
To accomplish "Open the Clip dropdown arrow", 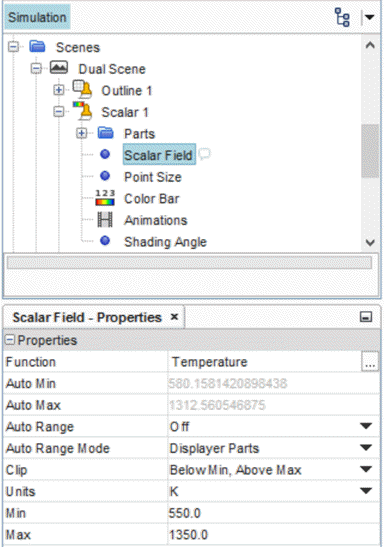I will point(366,469).
